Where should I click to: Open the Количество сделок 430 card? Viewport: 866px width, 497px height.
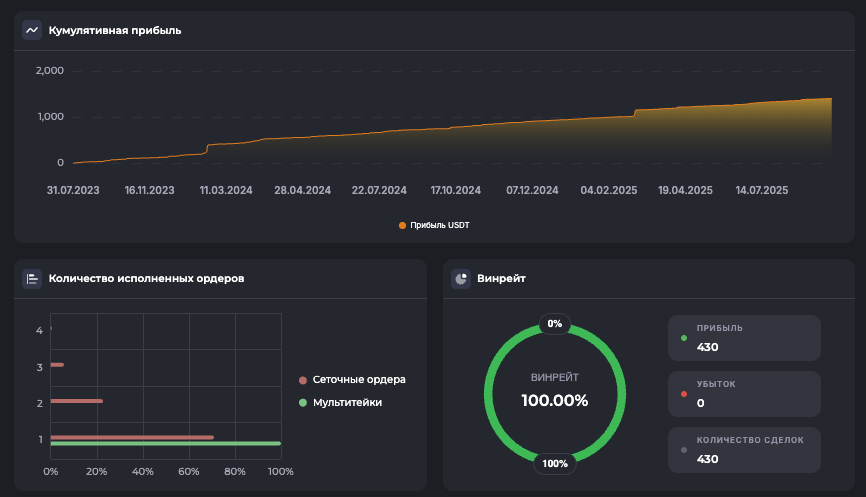pos(744,450)
